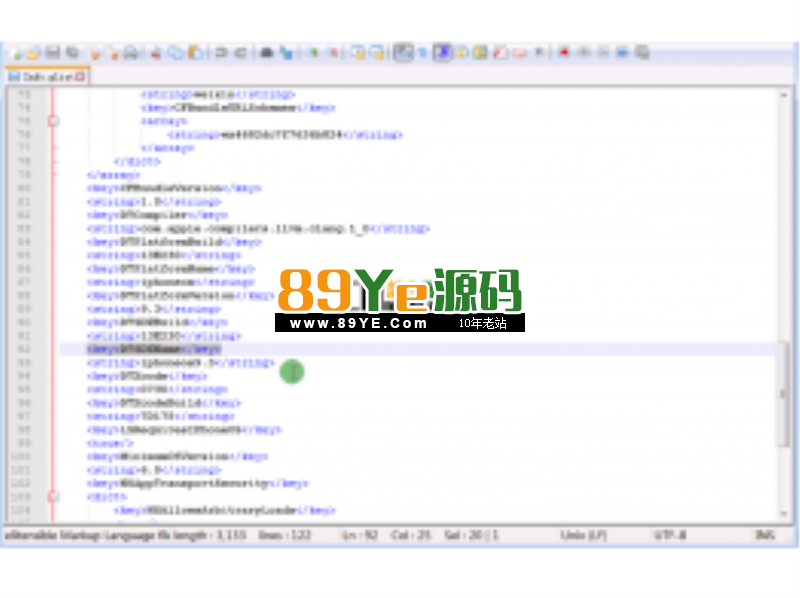Redo the last undone edit
Viewport: 800px width, 598px height.
click(x=240, y=53)
